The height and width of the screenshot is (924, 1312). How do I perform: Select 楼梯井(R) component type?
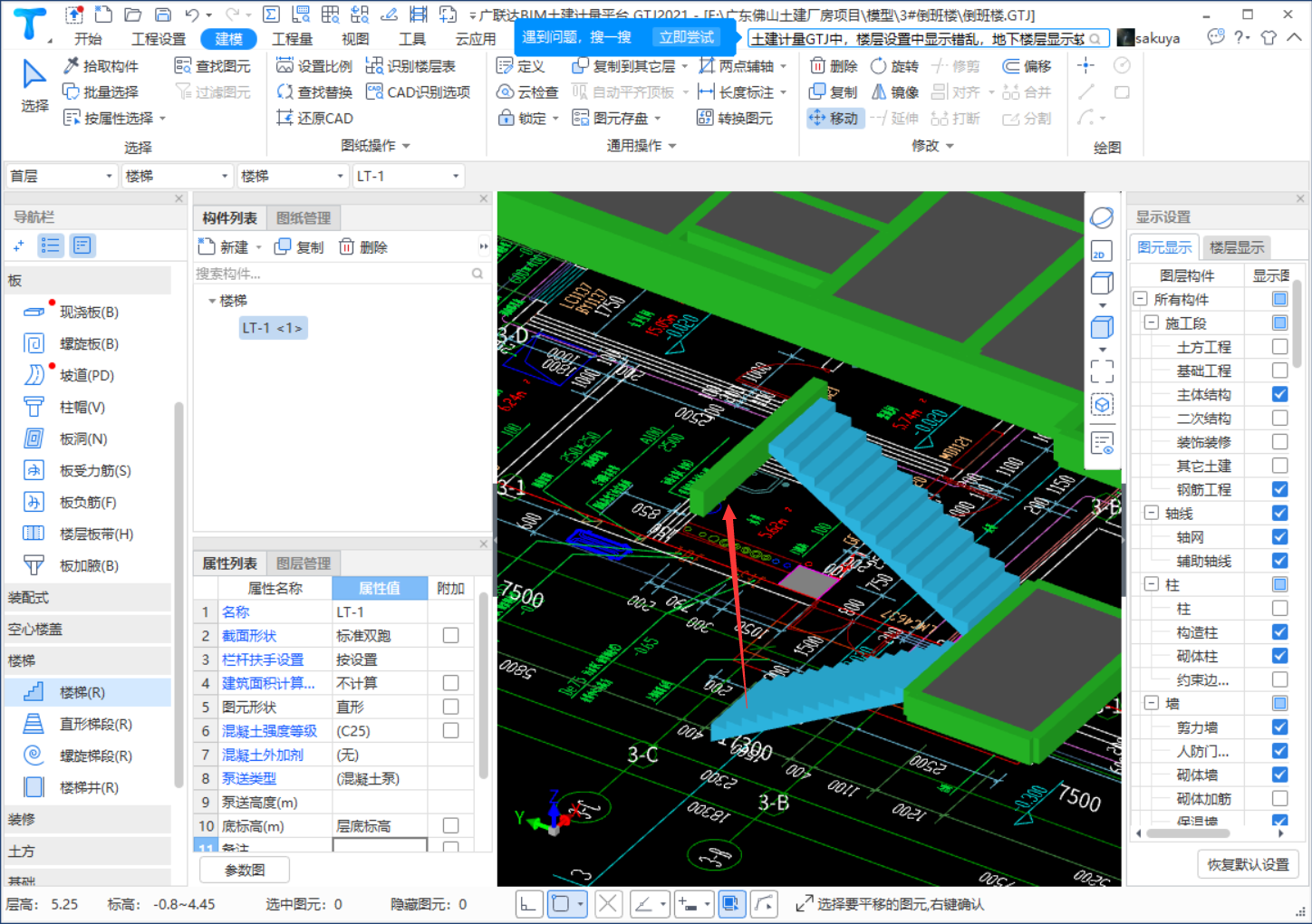(89, 787)
